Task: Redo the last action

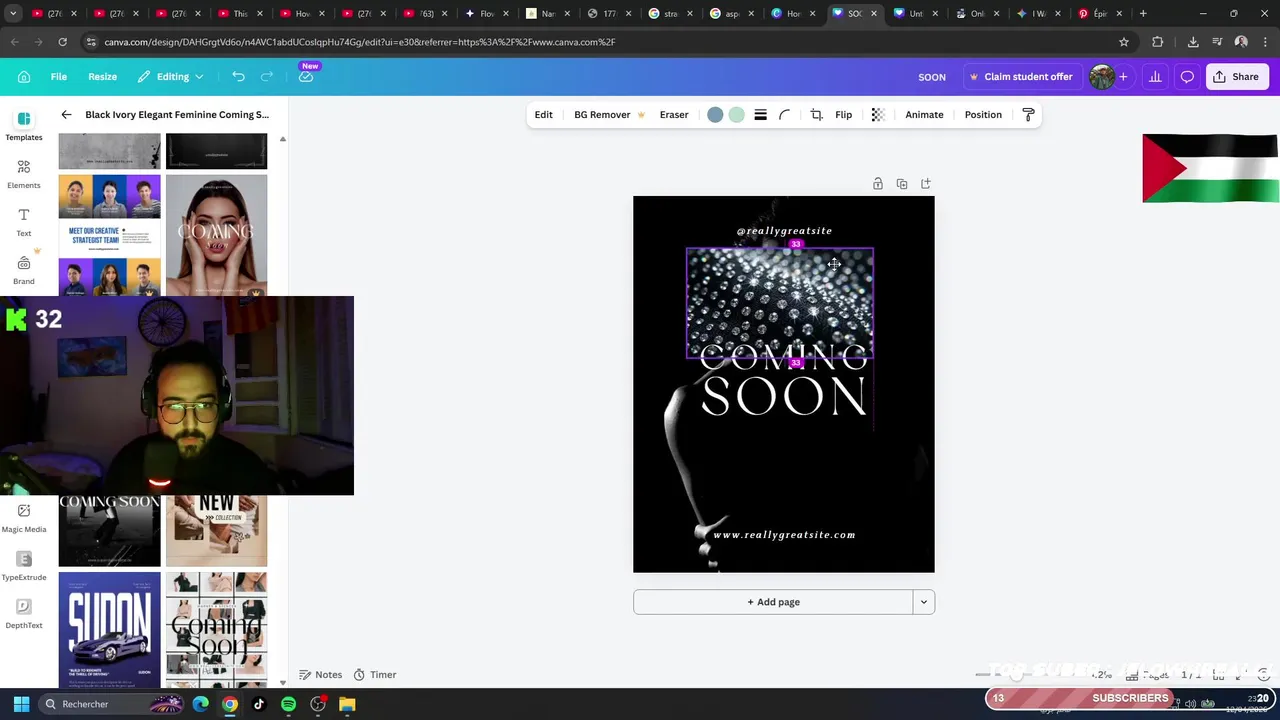Action: click(x=267, y=77)
